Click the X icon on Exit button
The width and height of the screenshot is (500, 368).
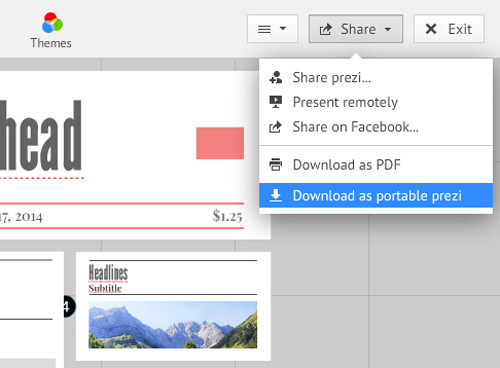[x=431, y=29]
